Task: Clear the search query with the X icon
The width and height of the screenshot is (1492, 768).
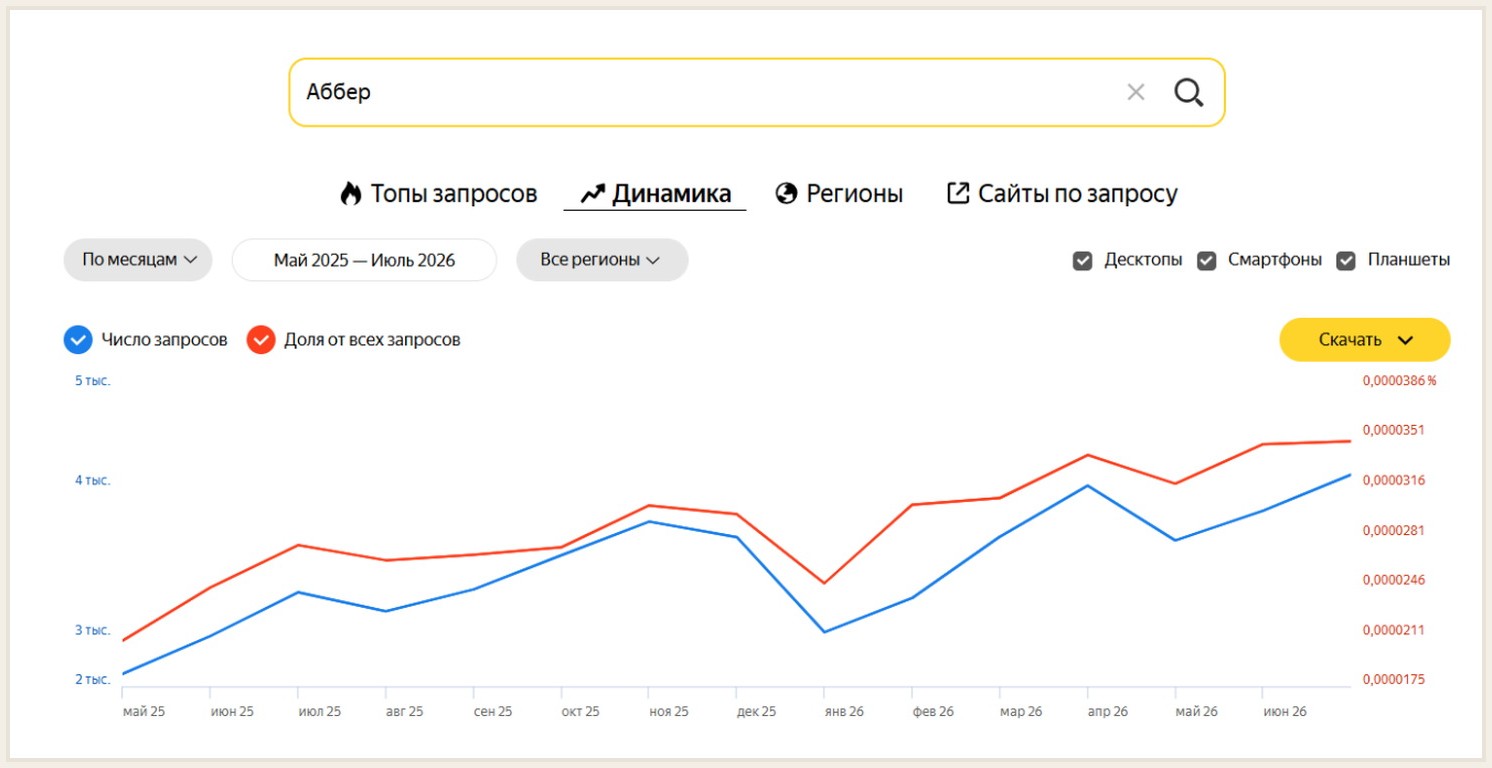Action: 1135,92
